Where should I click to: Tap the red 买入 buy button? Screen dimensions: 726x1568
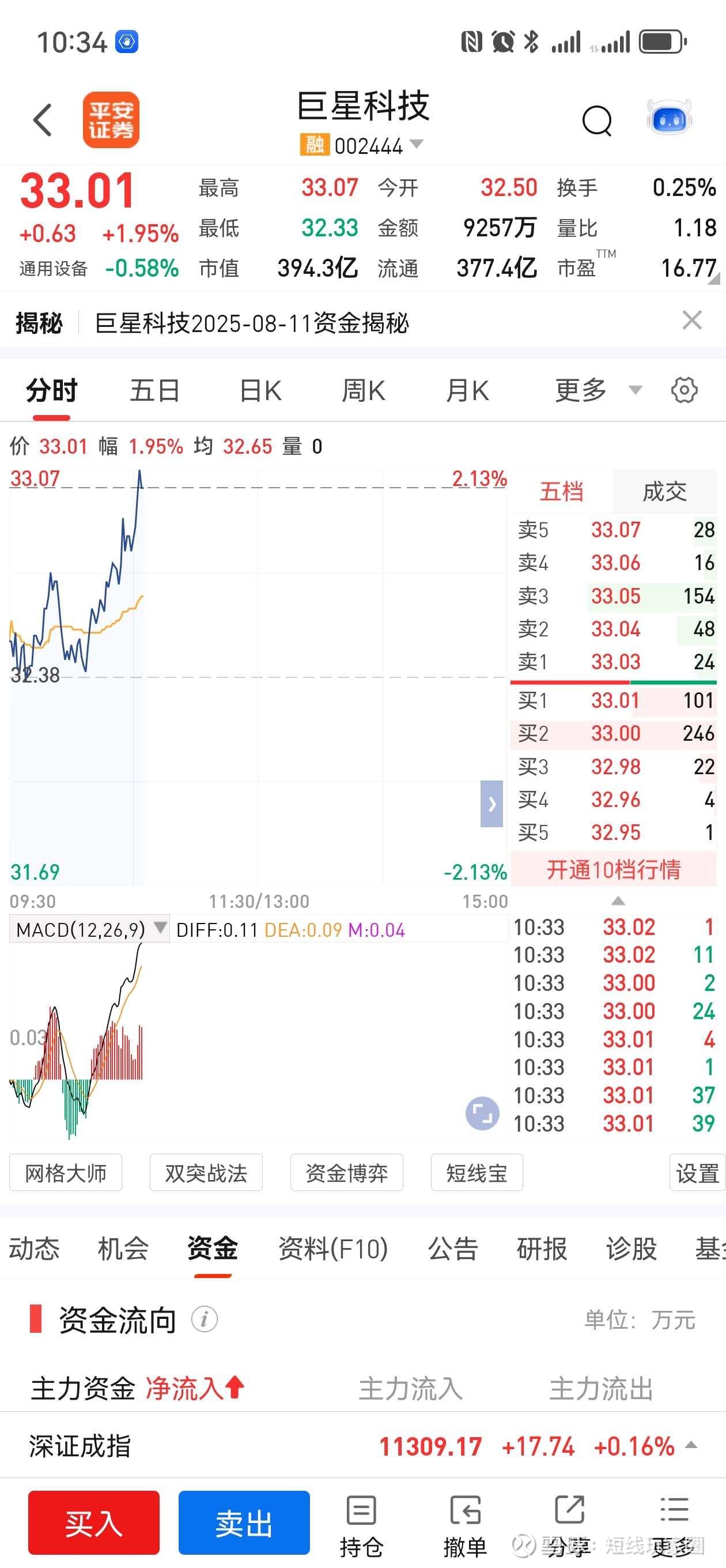pyautogui.click(x=94, y=1522)
